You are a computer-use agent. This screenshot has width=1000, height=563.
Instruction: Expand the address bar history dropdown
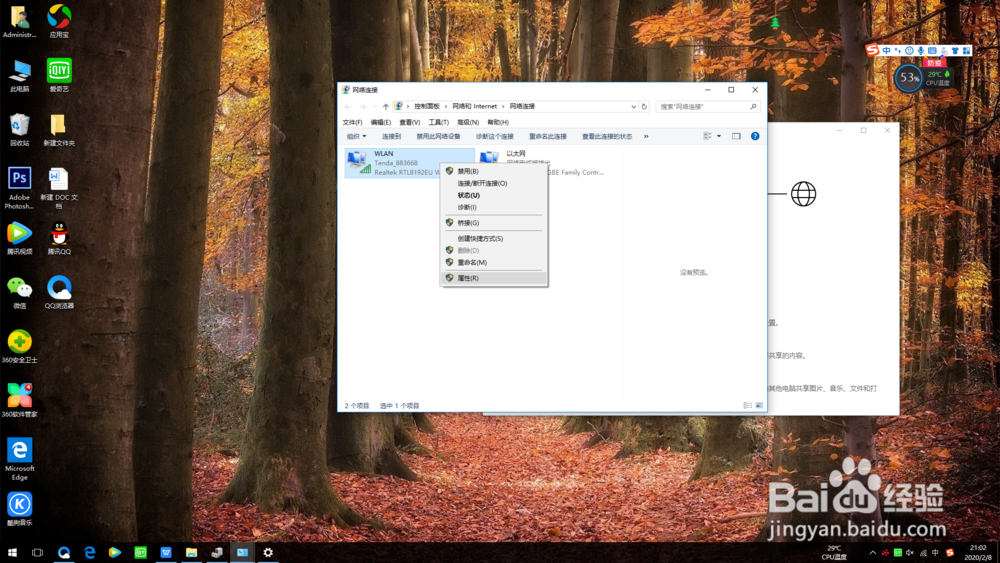pyautogui.click(x=633, y=106)
